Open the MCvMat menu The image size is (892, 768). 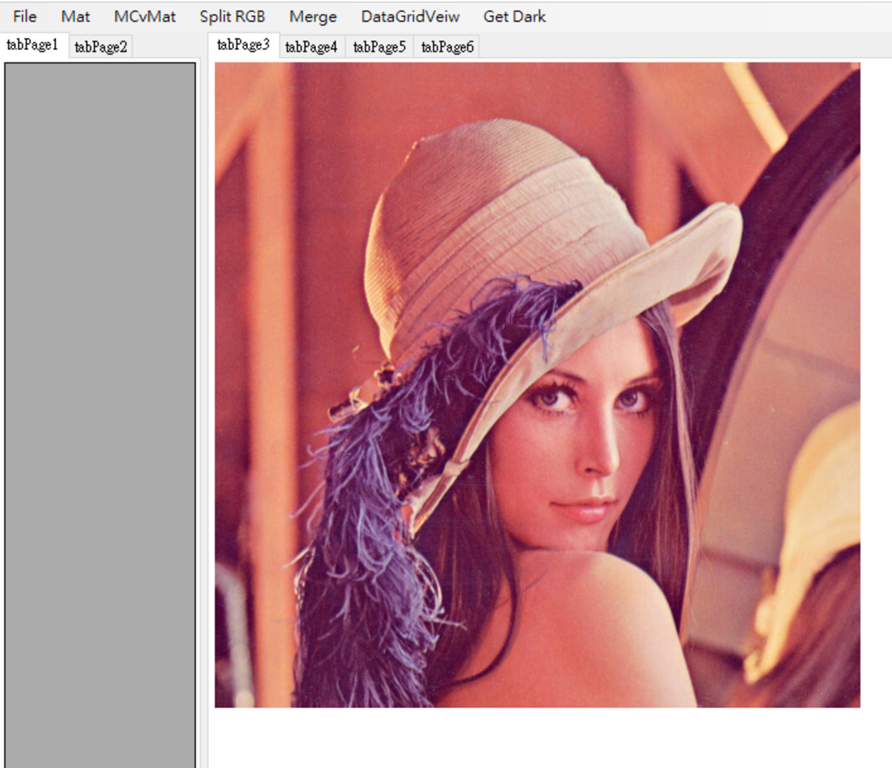coord(144,16)
